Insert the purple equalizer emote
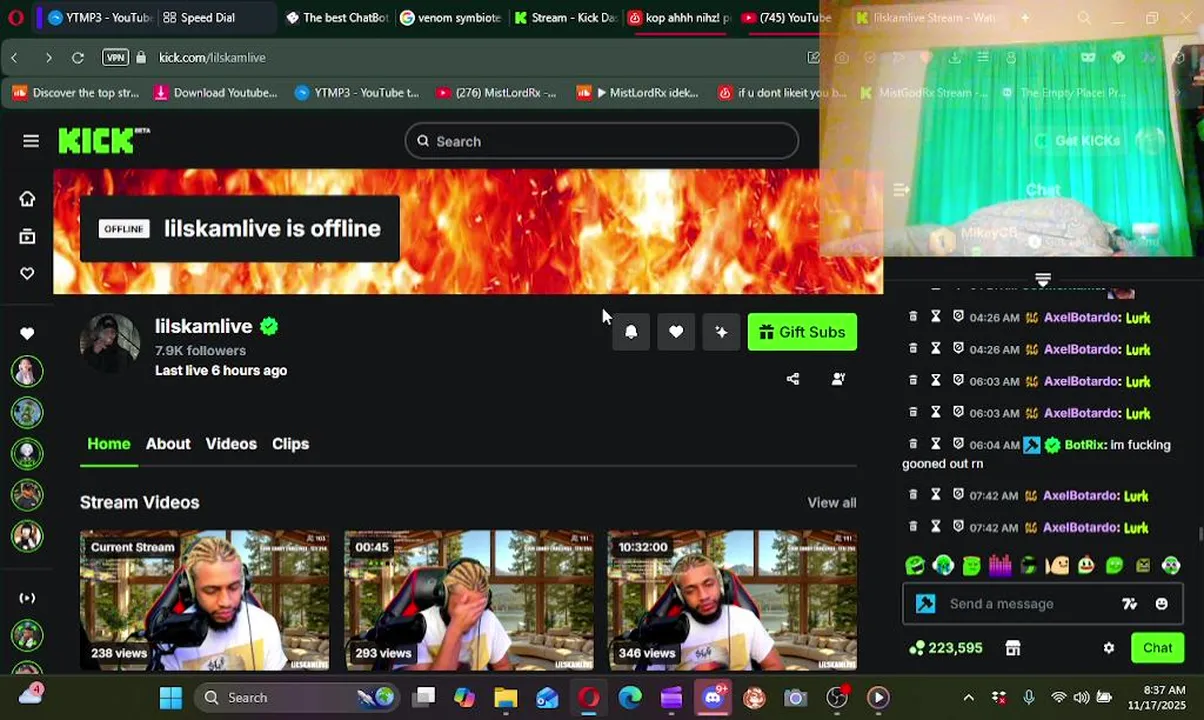Image resolution: width=1204 pixels, height=720 pixels. click(1000, 566)
